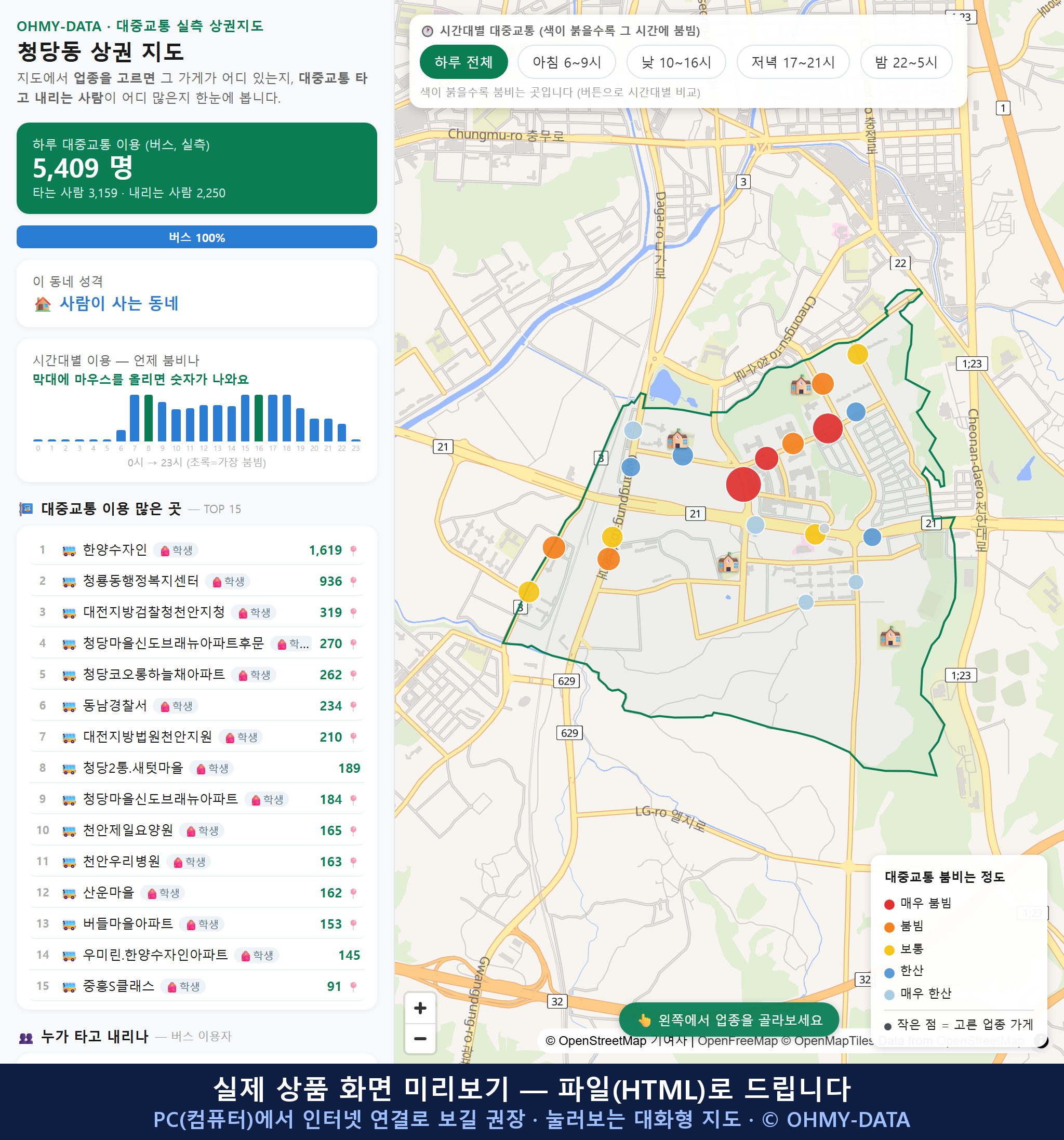
Task: Click the pin icon on the 대전지방법원천안지원 row
Action: (353, 737)
